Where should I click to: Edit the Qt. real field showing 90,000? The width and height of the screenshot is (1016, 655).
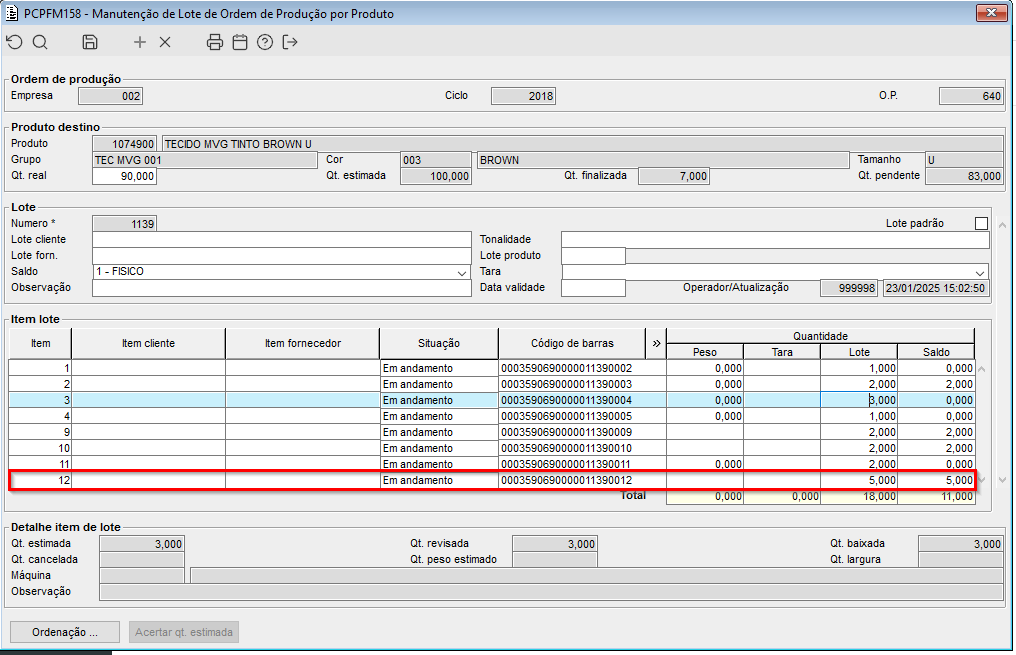click(124, 176)
